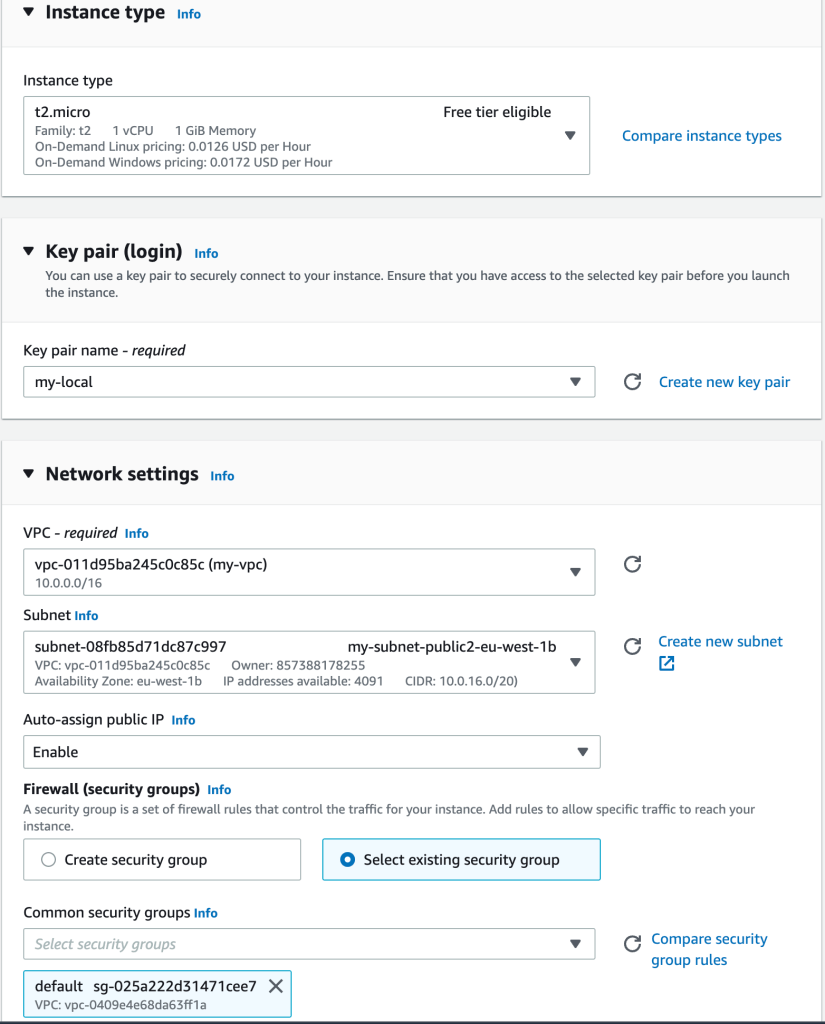Open the common security groups dropdown
The image size is (825, 1024).
click(x=576, y=943)
